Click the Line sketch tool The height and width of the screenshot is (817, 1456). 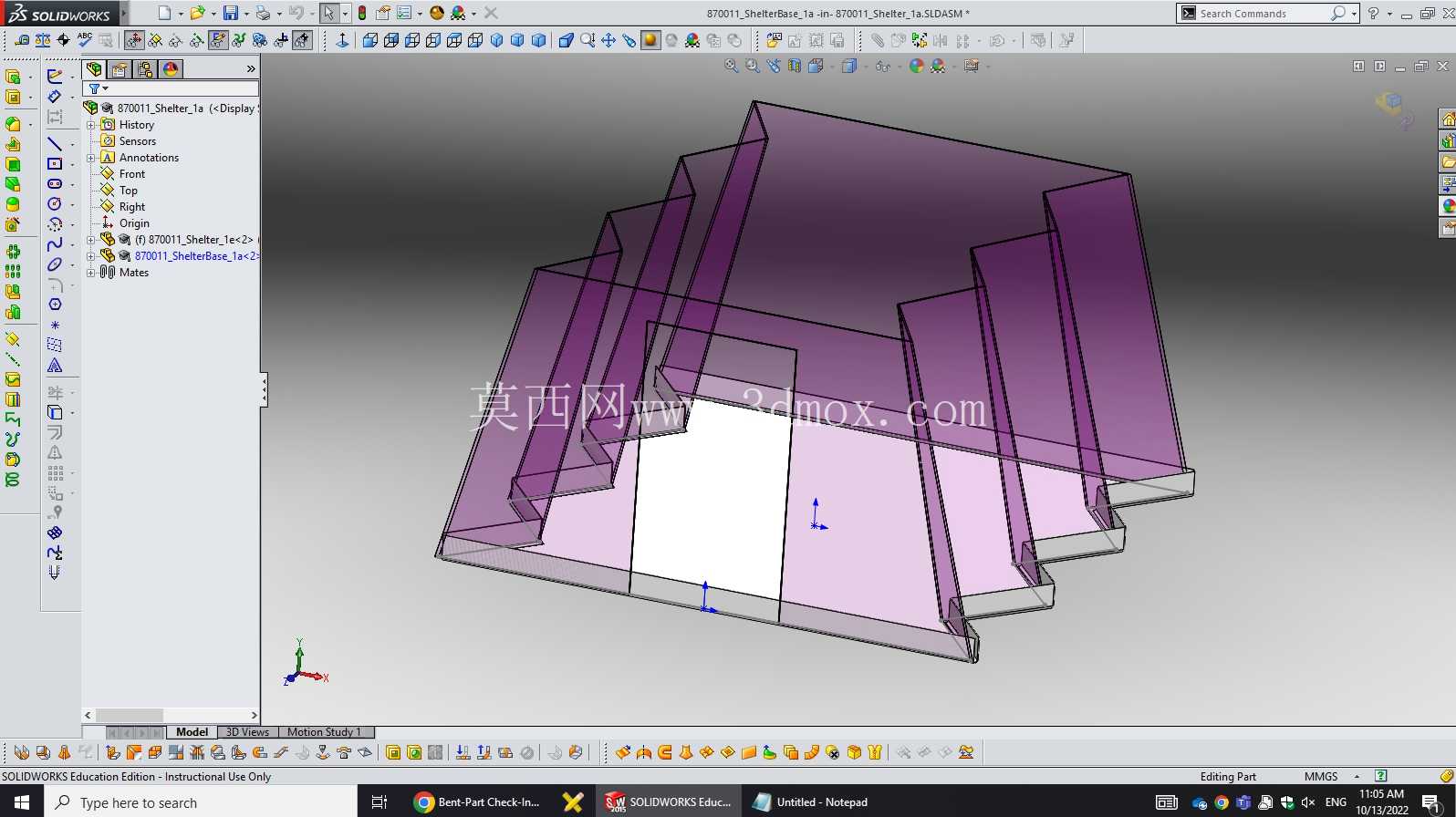(55, 144)
